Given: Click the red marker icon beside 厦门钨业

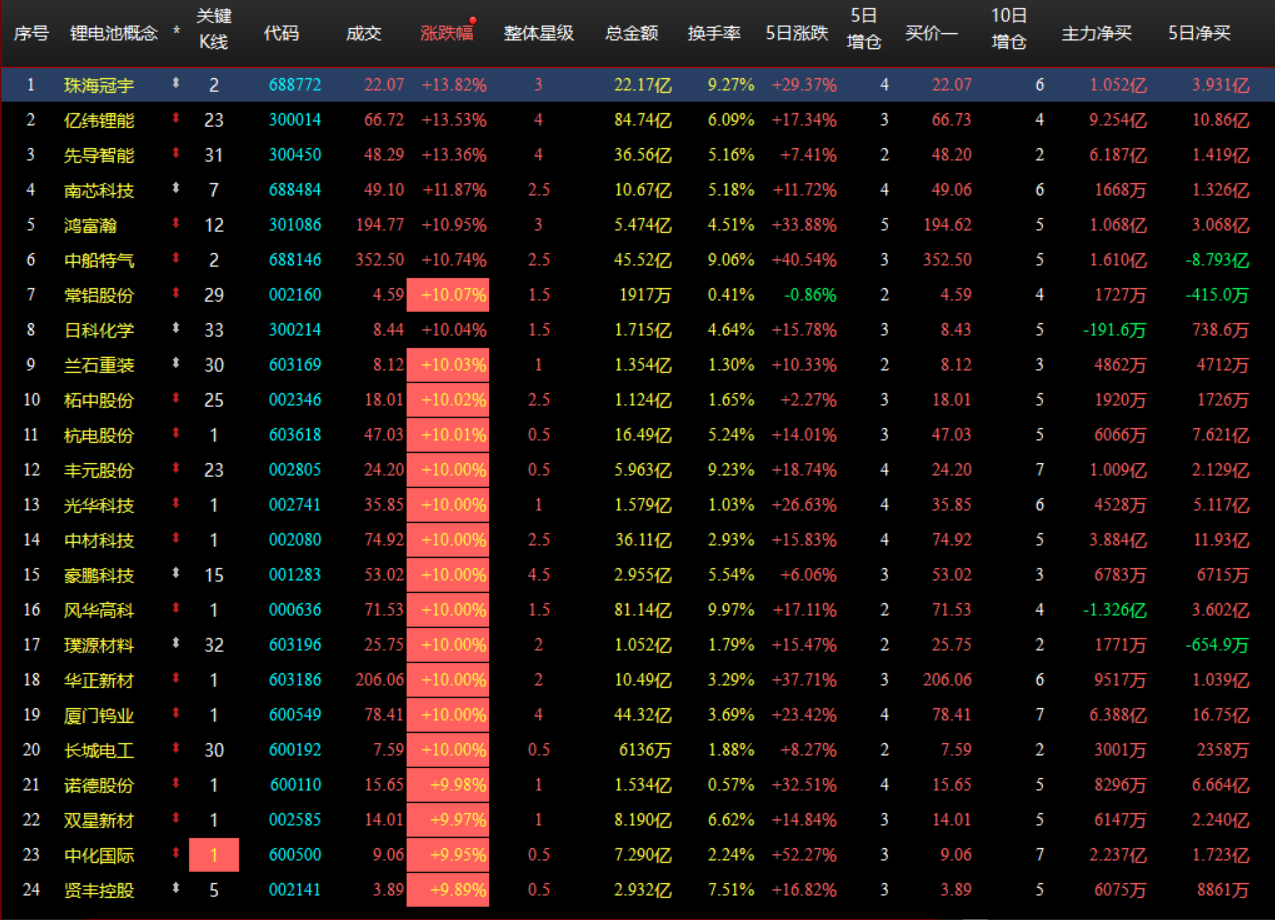Looking at the screenshot, I should (177, 714).
